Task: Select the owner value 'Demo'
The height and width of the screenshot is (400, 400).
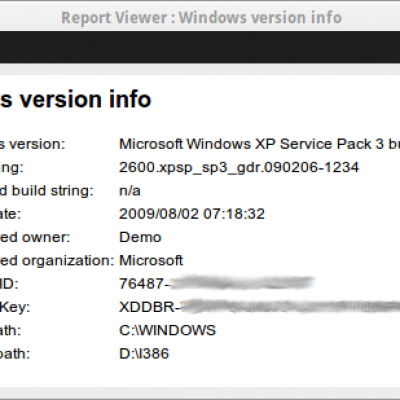Action: [x=140, y=237]
